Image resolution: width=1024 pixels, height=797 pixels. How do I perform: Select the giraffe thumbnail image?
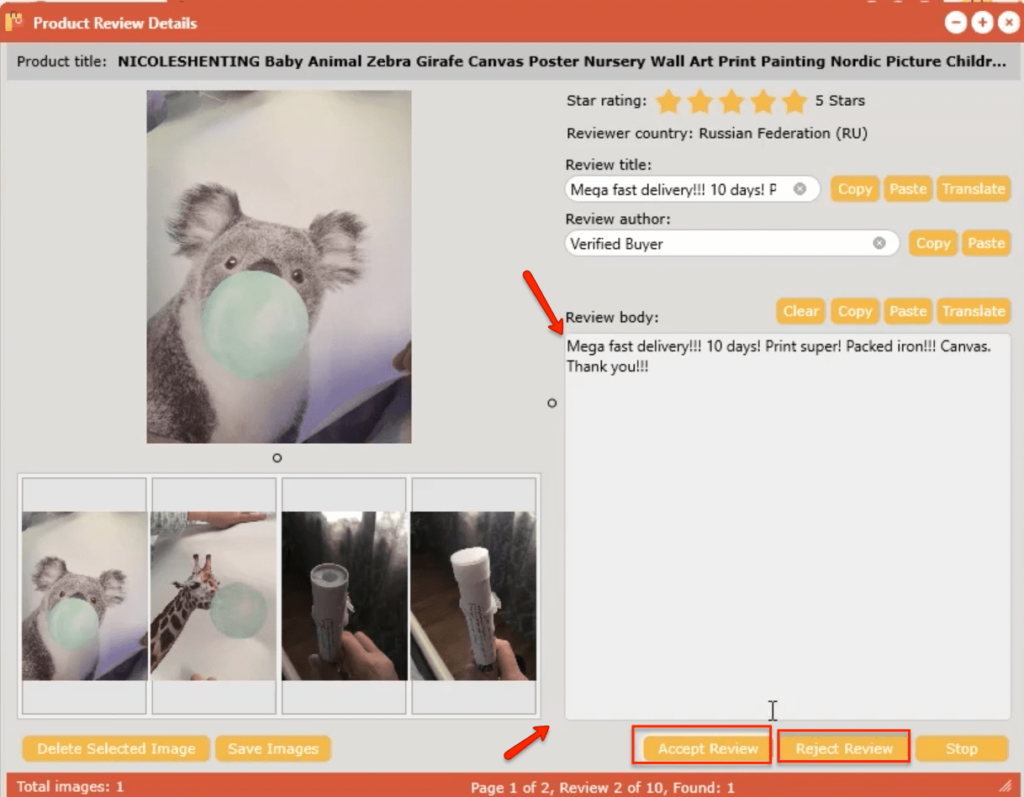click(x=214, y=596)
